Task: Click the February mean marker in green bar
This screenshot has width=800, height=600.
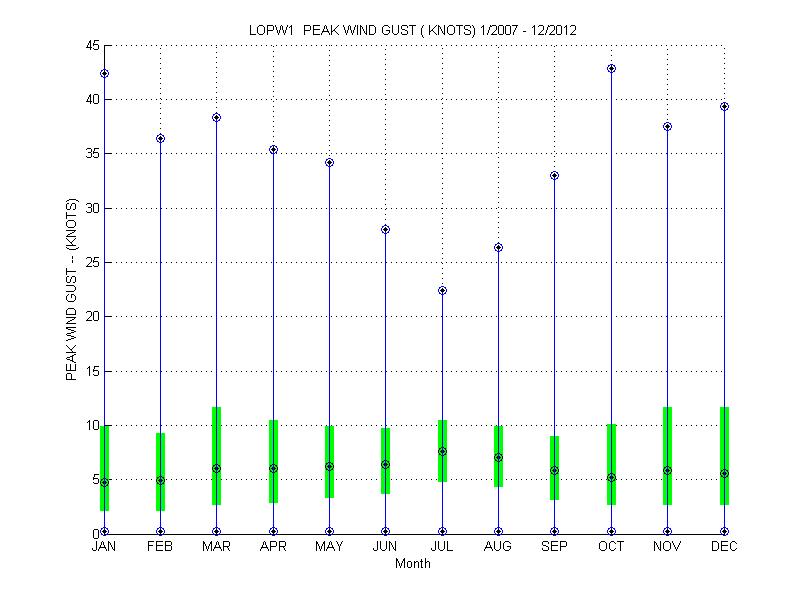Action: point(161,481)
